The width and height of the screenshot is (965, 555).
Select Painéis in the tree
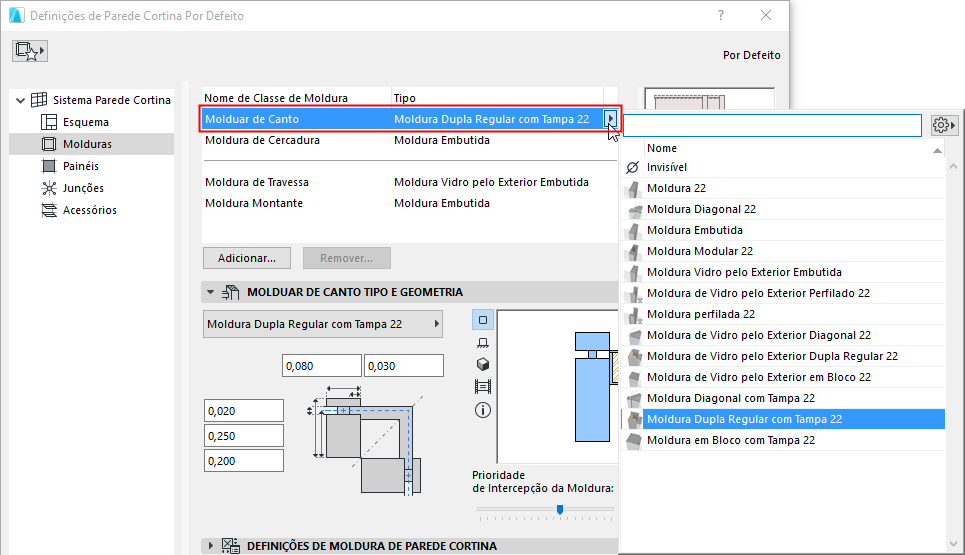coord(81,166)
